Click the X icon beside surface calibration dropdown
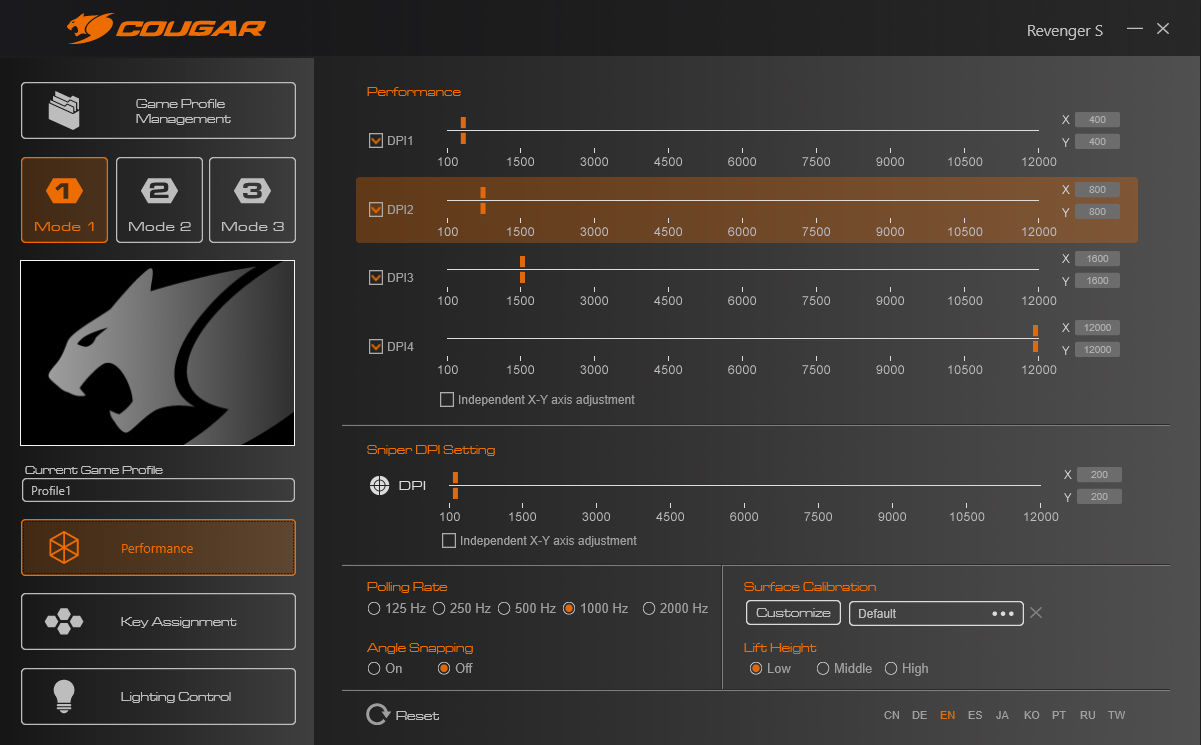This screenshot has width=1201, height=745. [x=1036, y=612]
